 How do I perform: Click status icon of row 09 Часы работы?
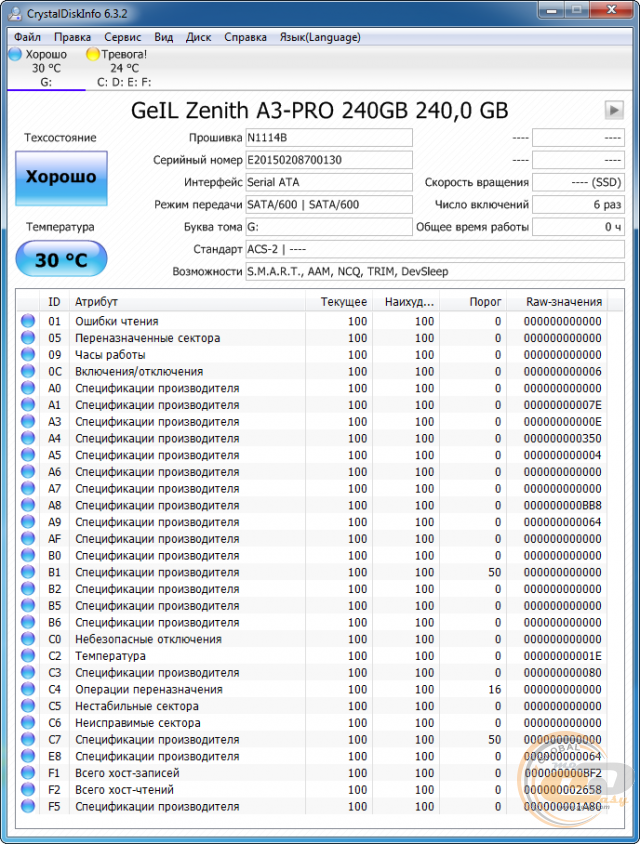pyautogui.click(x=28, y=355)
